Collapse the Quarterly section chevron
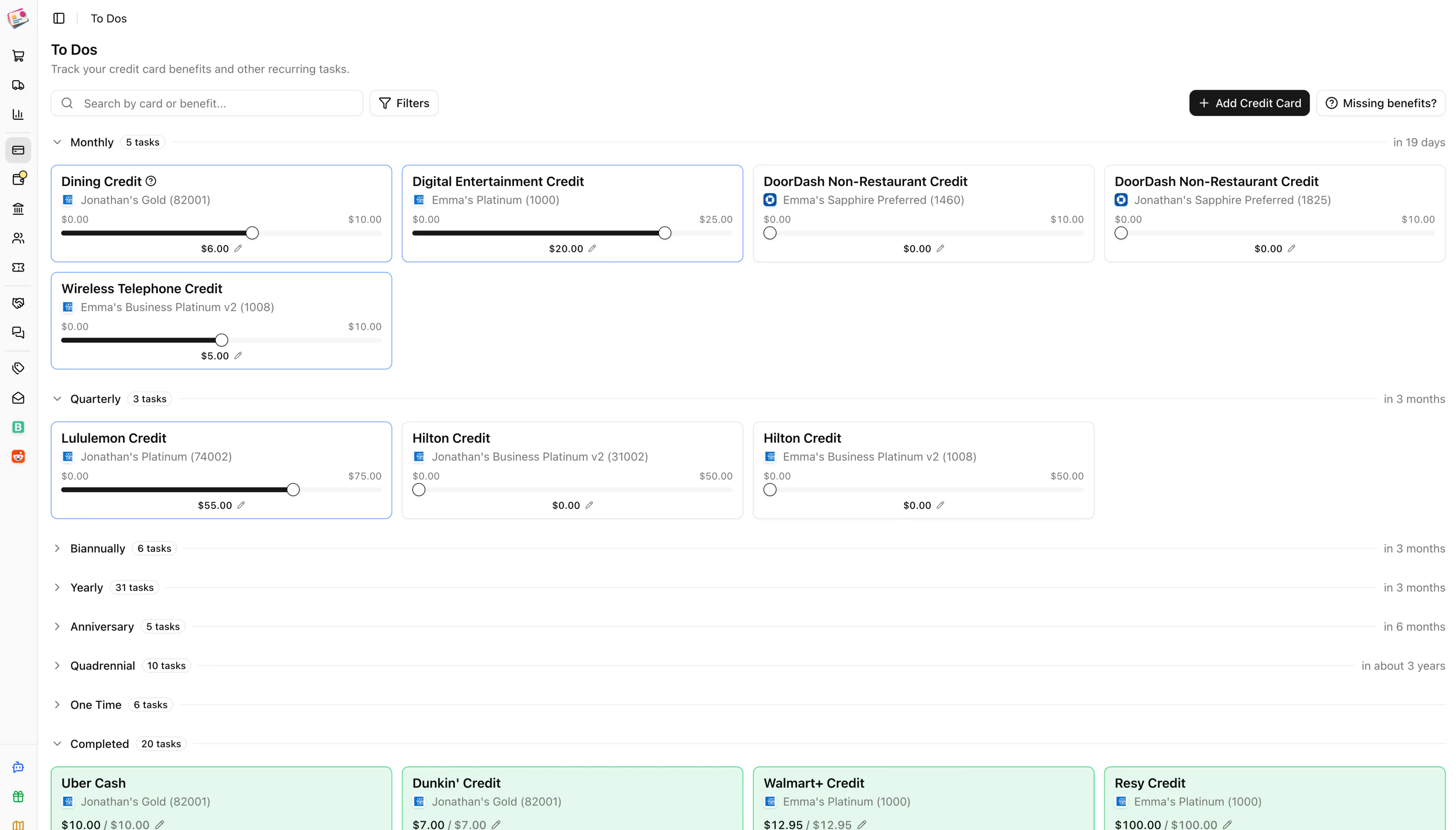 57,398
